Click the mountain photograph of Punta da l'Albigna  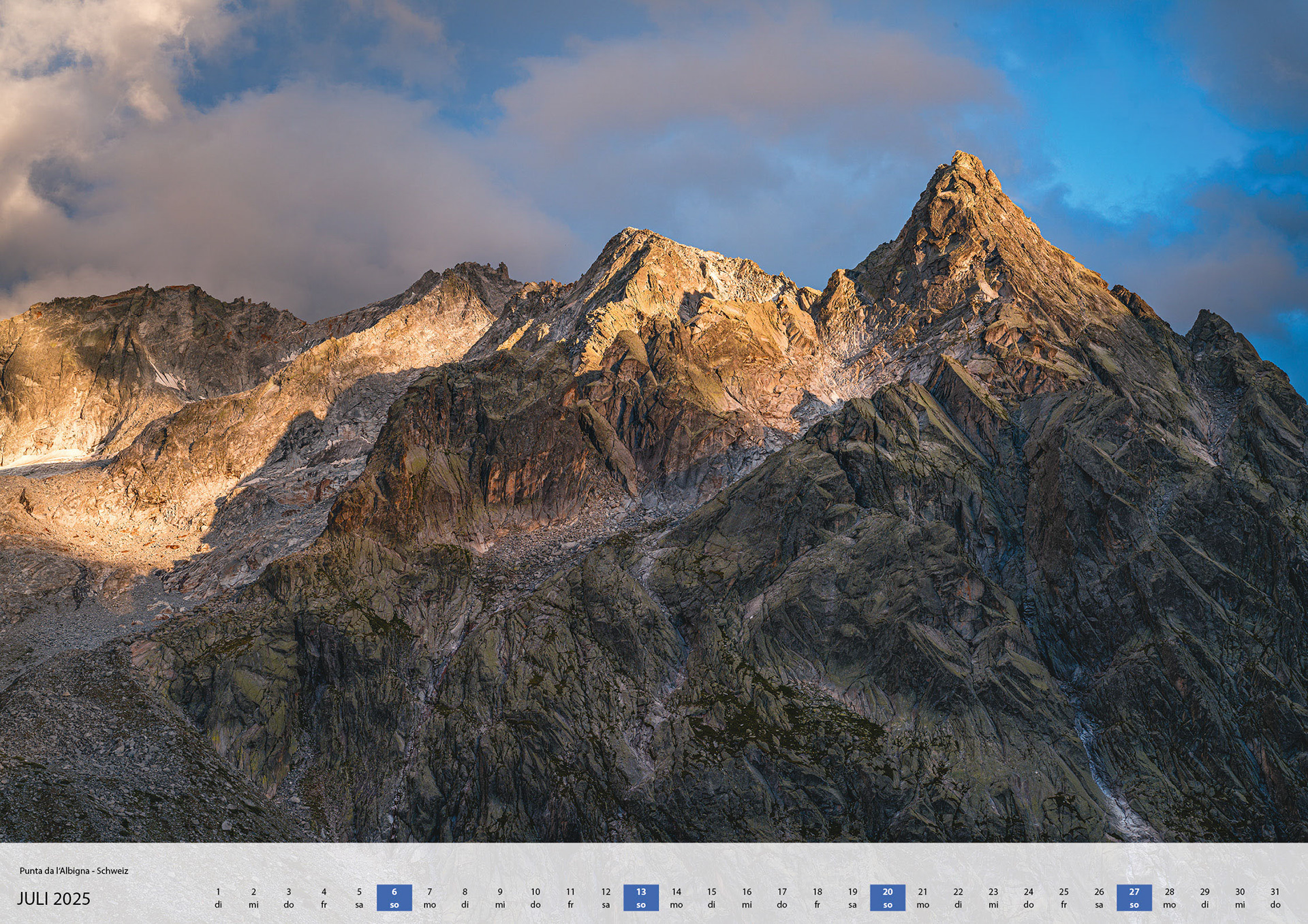coord(654,421)
